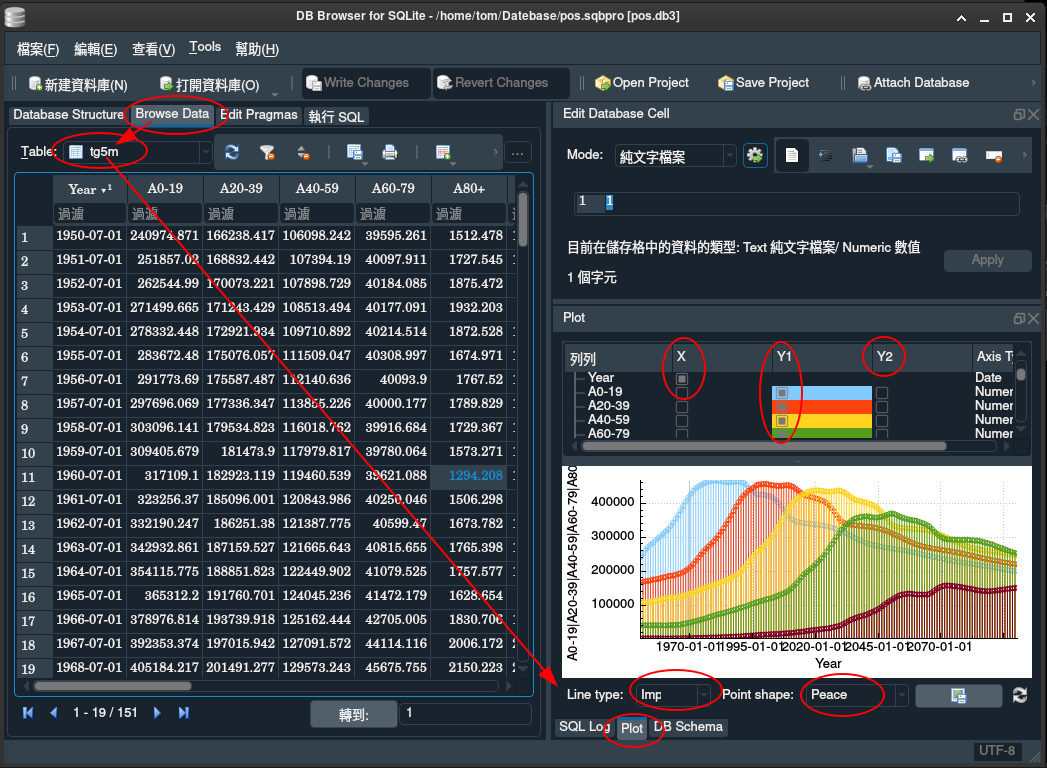
Task: Click the plain text document icon in cell editor
Action: 792,156
